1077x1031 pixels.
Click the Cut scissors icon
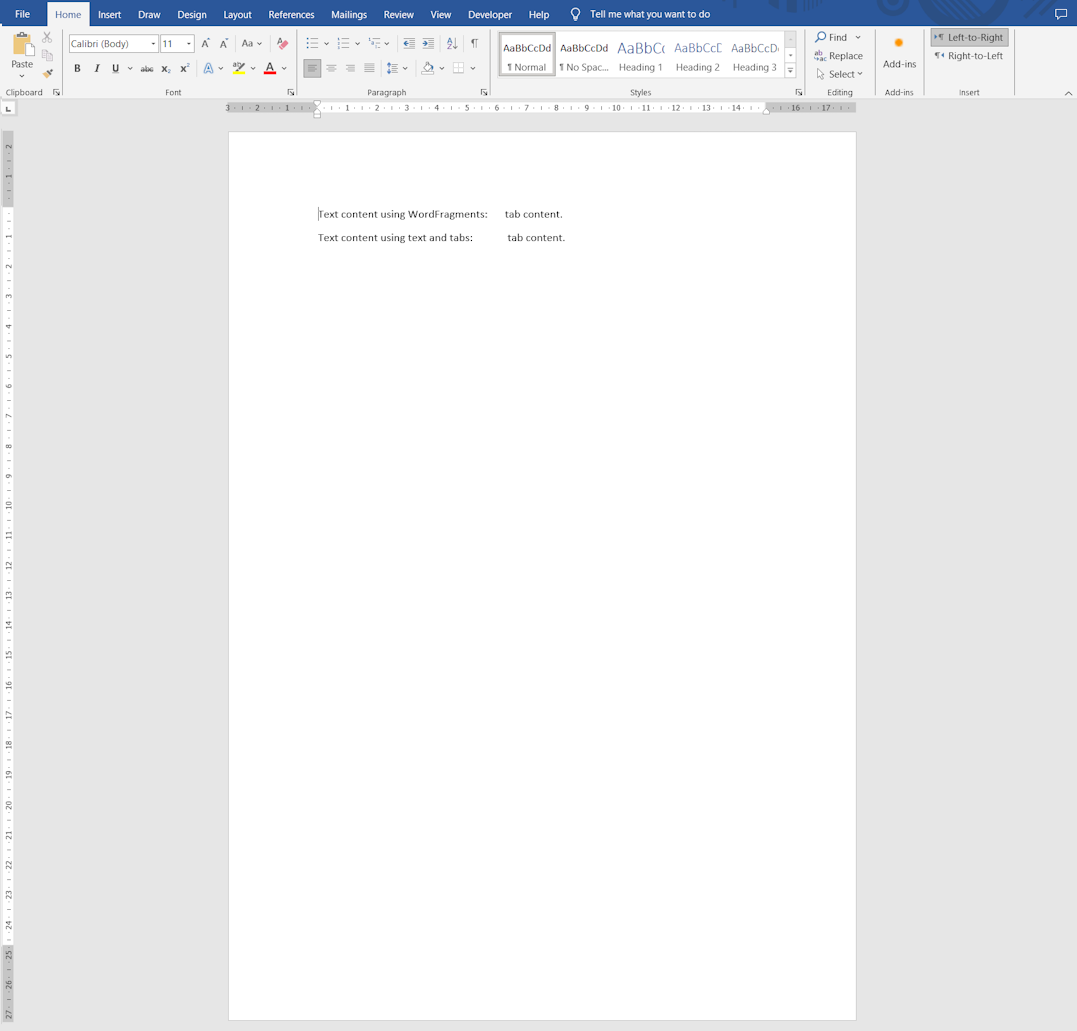click(47, 37)
